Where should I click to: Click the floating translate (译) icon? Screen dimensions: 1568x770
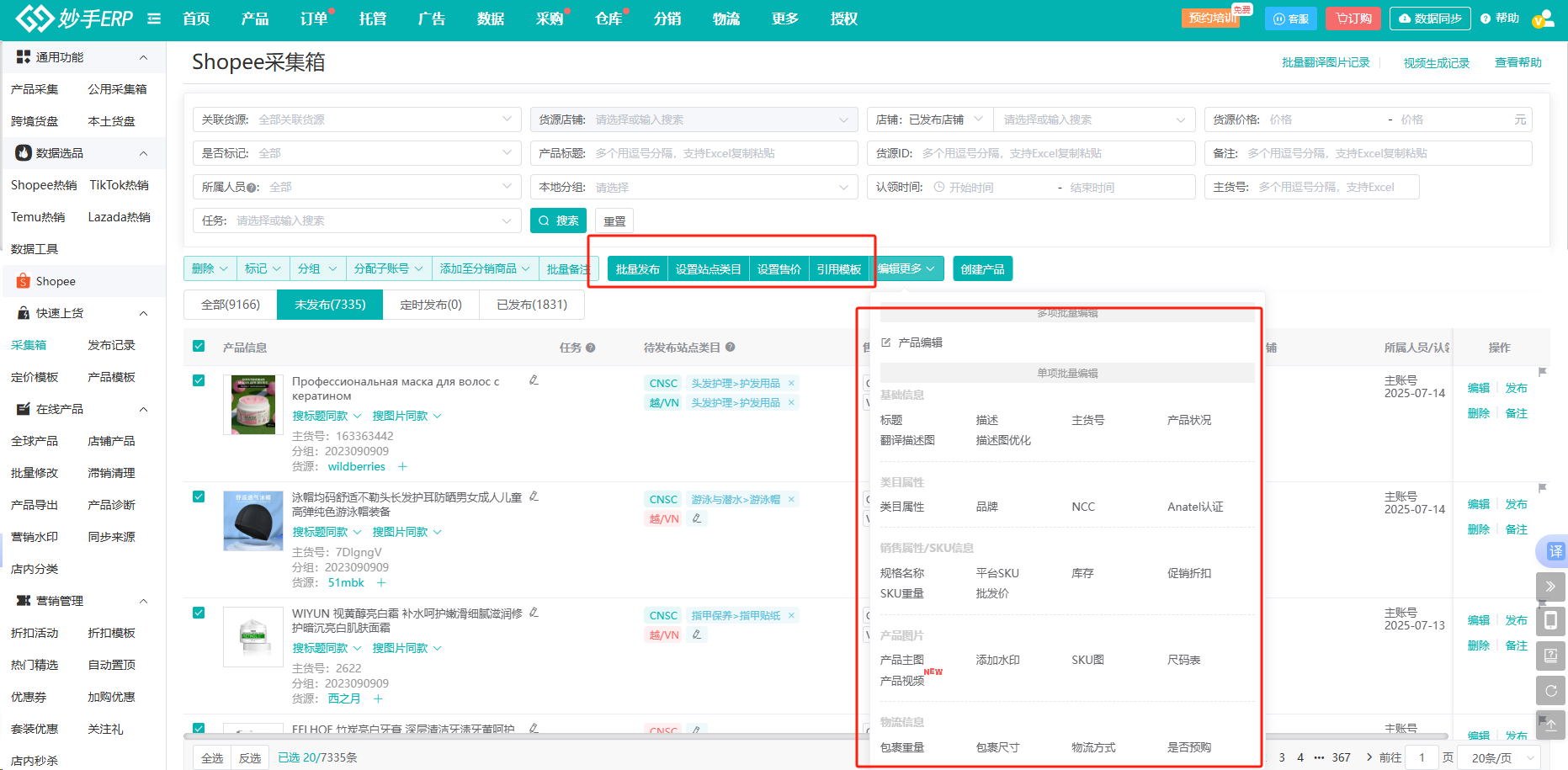[1555, 551]
